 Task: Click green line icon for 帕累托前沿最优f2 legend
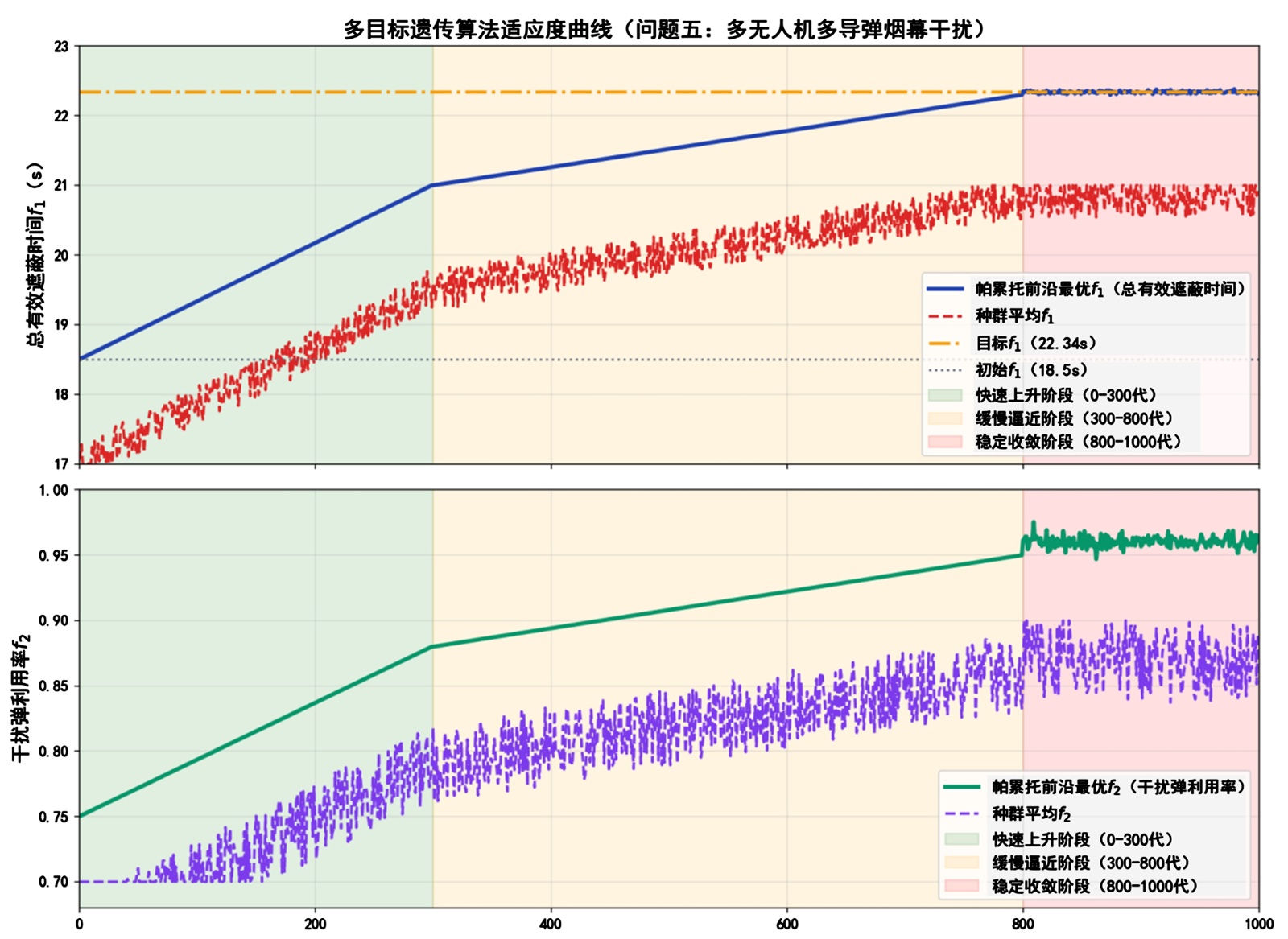[961, 787]
